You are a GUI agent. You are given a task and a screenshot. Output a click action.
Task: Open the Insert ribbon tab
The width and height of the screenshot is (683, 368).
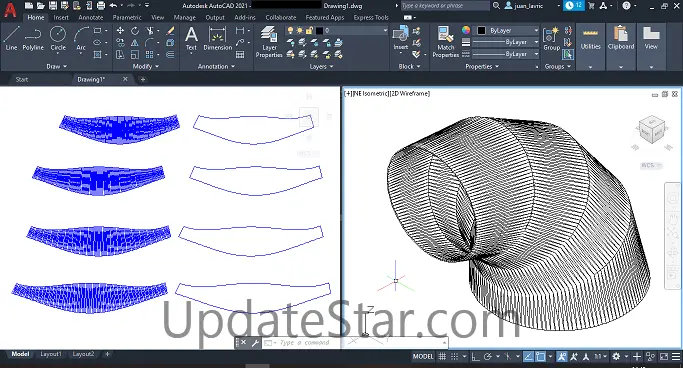61,17
